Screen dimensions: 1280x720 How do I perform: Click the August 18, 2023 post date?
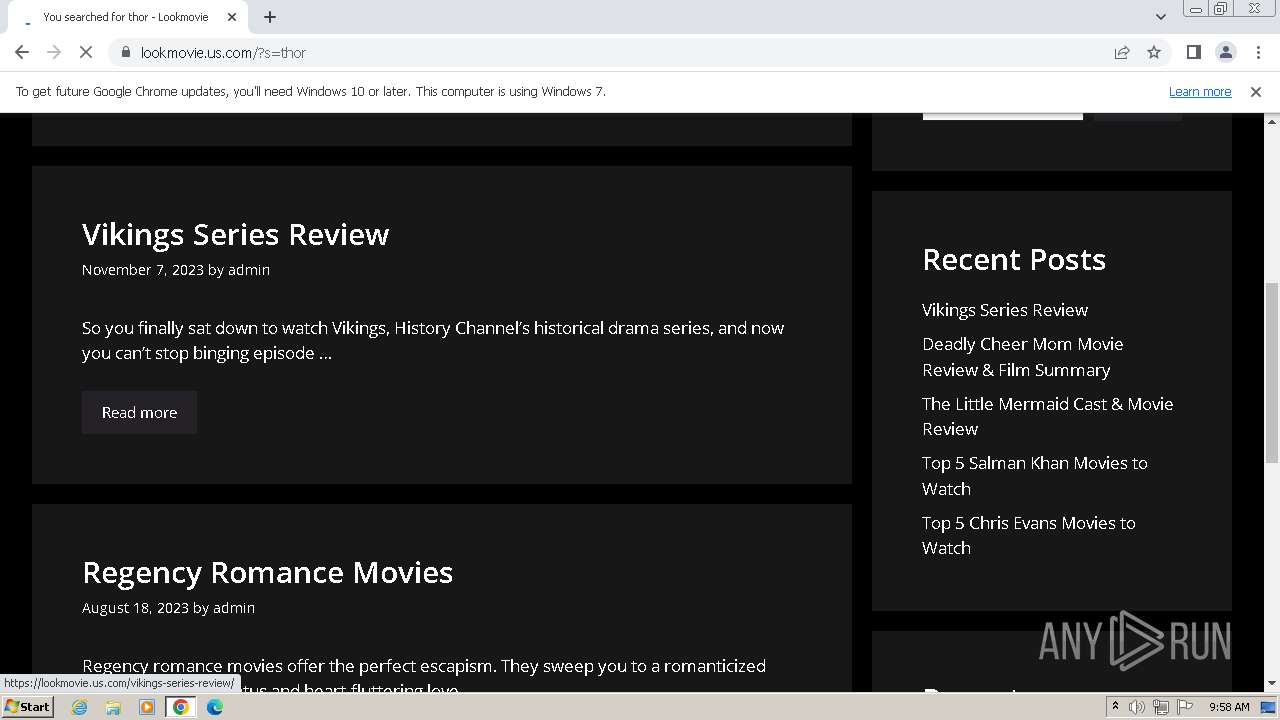135,608
